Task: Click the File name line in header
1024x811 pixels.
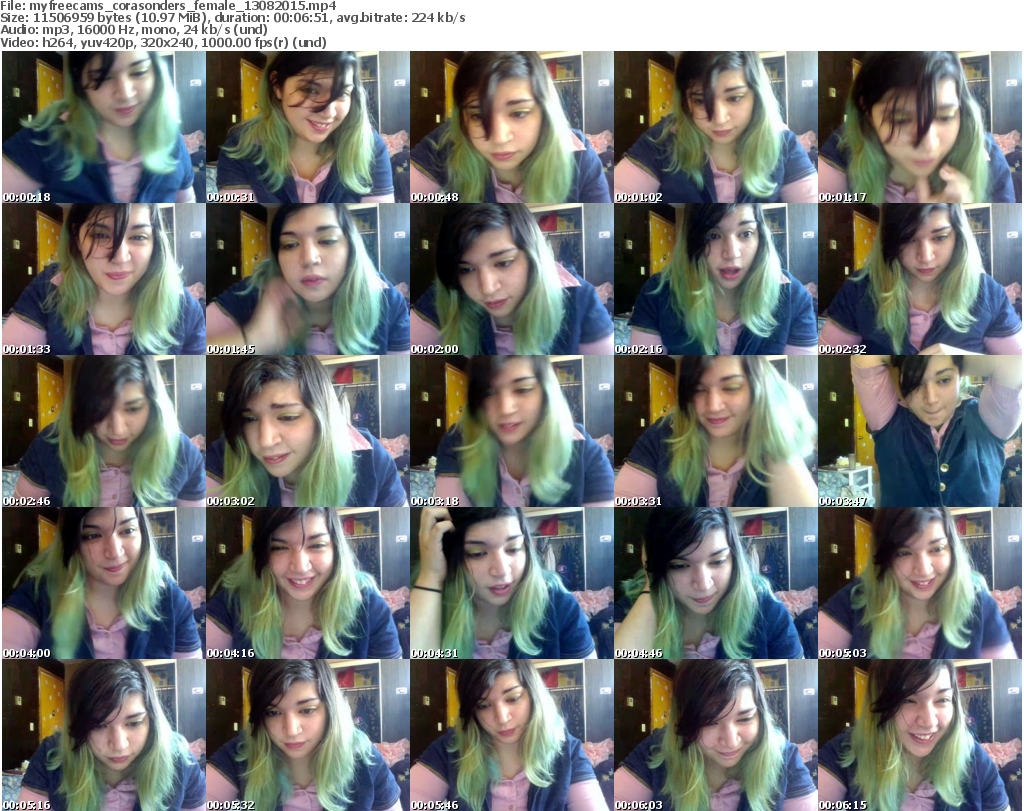Action: click(x=168, y=6)
